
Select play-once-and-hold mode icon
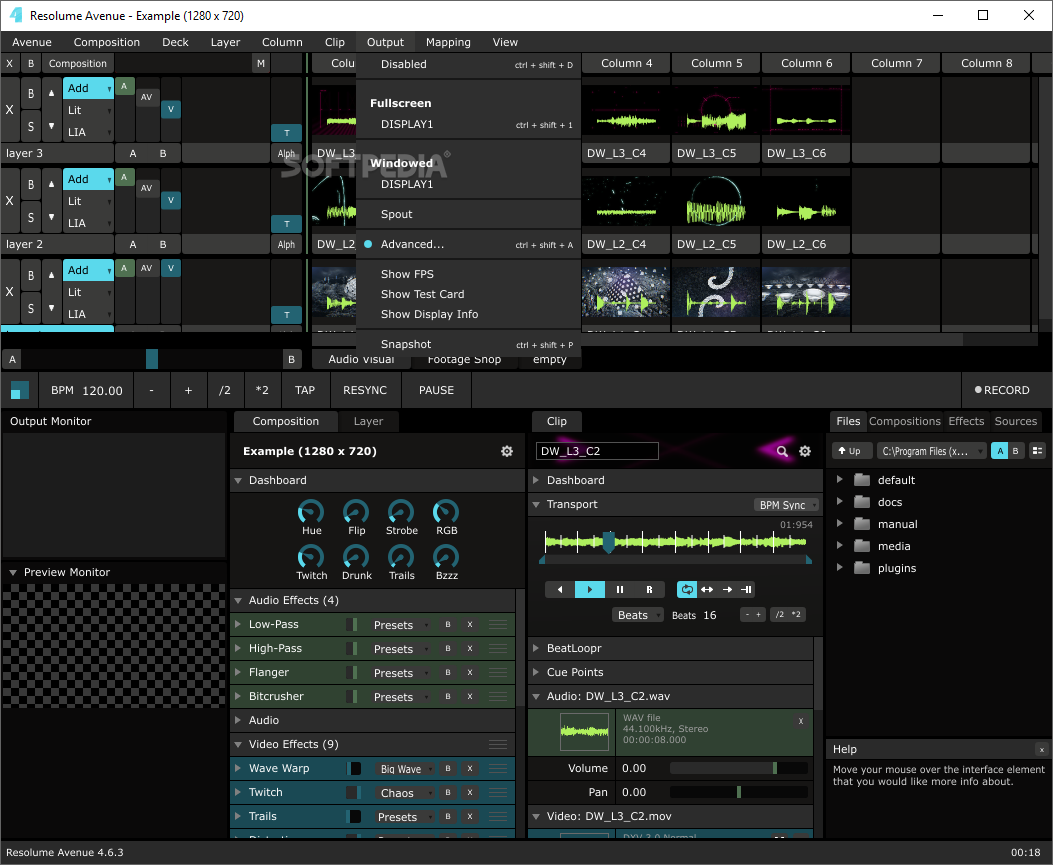(746, 590)
